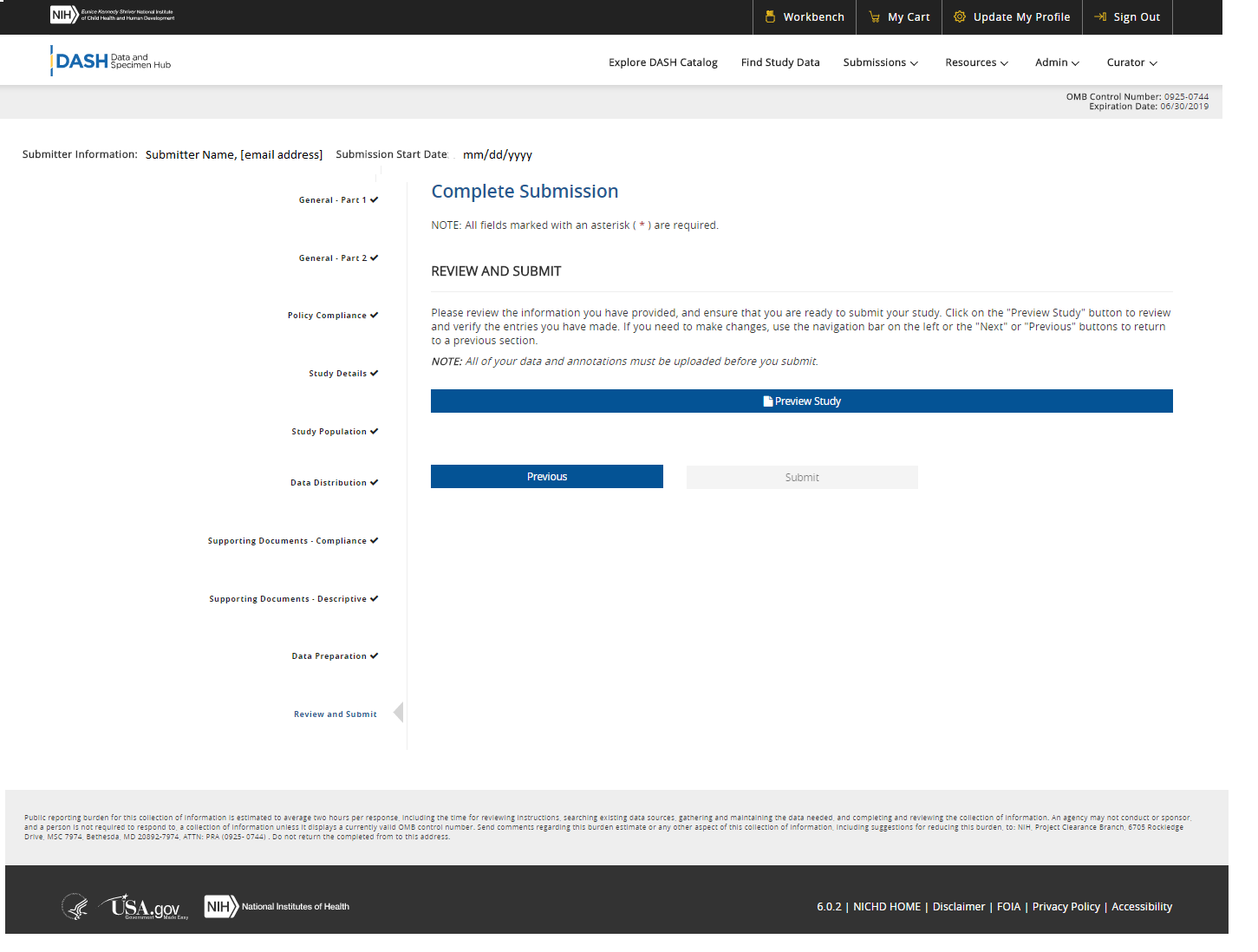Image resolution: width=1258 pixels, height=952 pixels.
Task: Navigate to Policy Compliance section
Action: coord(327,316)
